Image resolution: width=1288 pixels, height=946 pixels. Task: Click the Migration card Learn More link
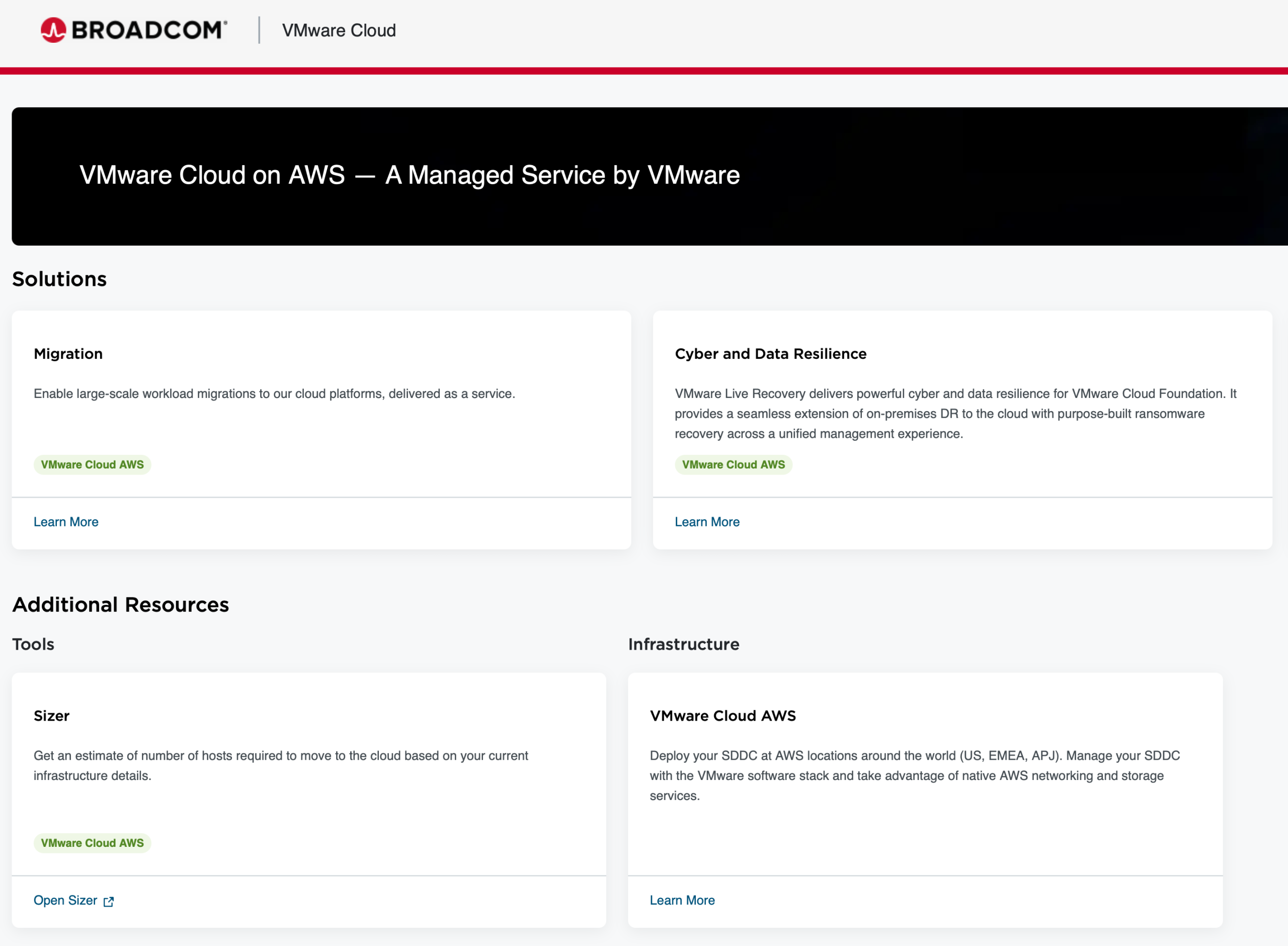coord(66,522)
